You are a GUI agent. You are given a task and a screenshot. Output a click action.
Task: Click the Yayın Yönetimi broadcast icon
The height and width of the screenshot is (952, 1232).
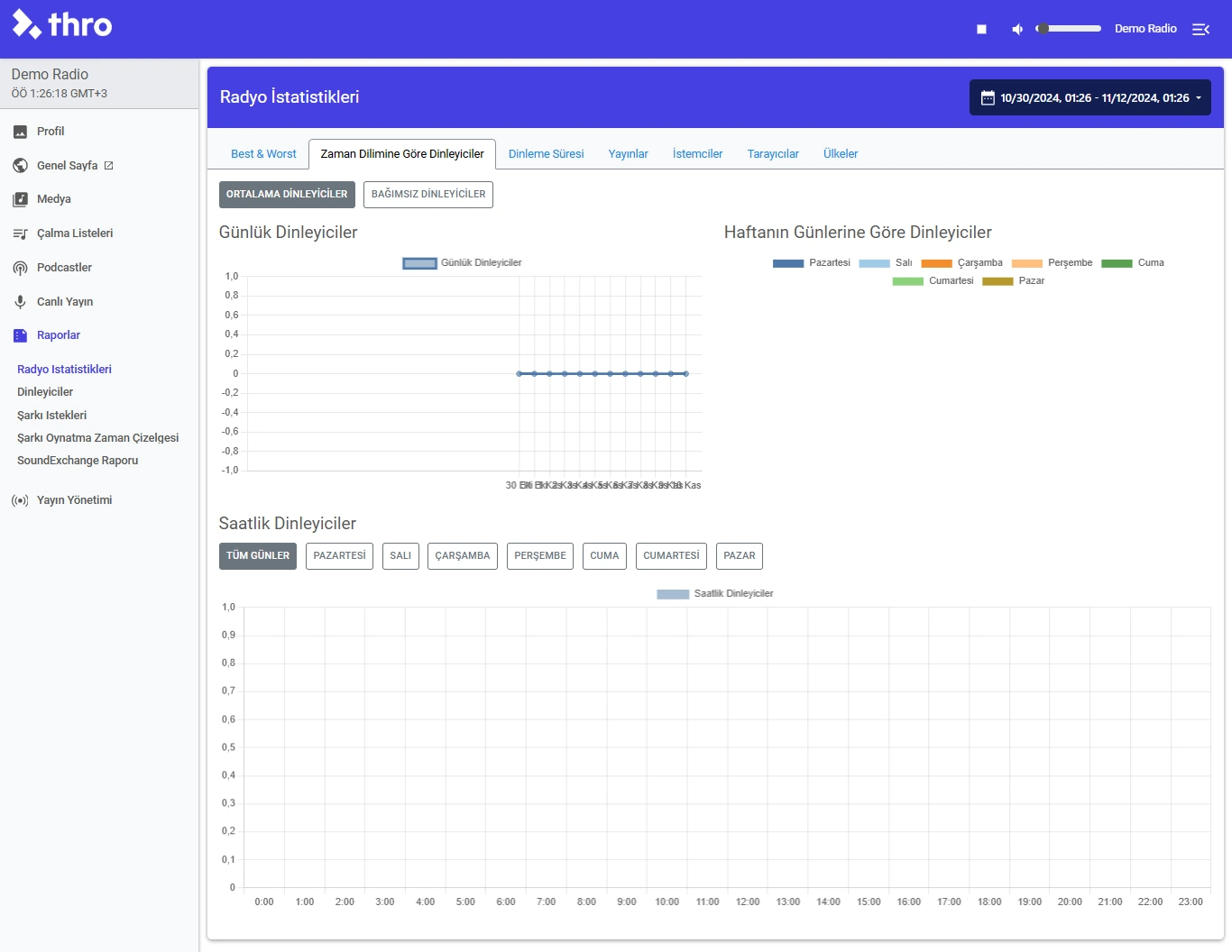pyautogui.click(x=20, y=500)
